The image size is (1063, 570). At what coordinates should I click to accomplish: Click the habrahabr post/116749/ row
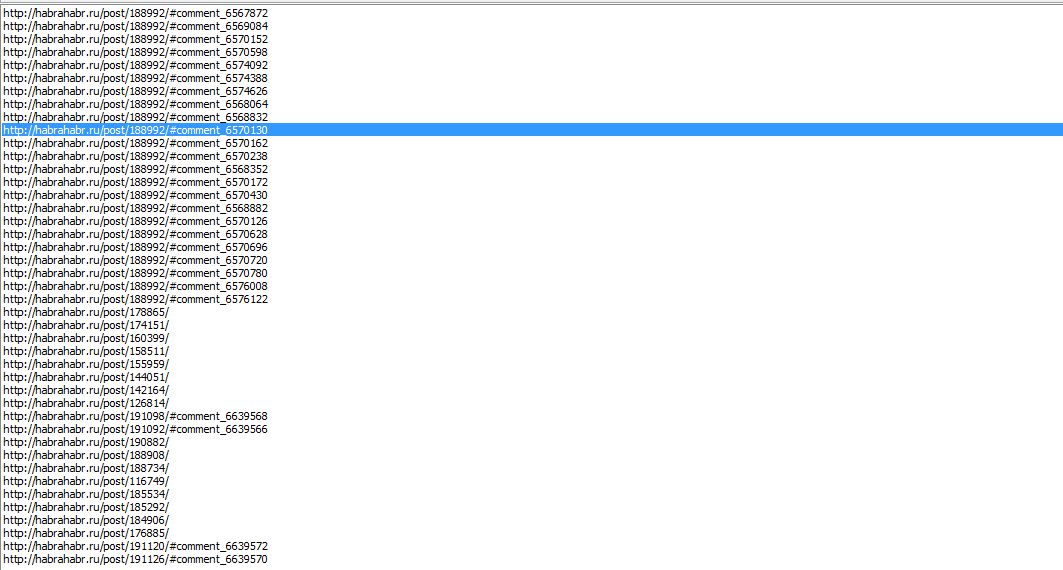pyautogui.click(x=86, y=481)
